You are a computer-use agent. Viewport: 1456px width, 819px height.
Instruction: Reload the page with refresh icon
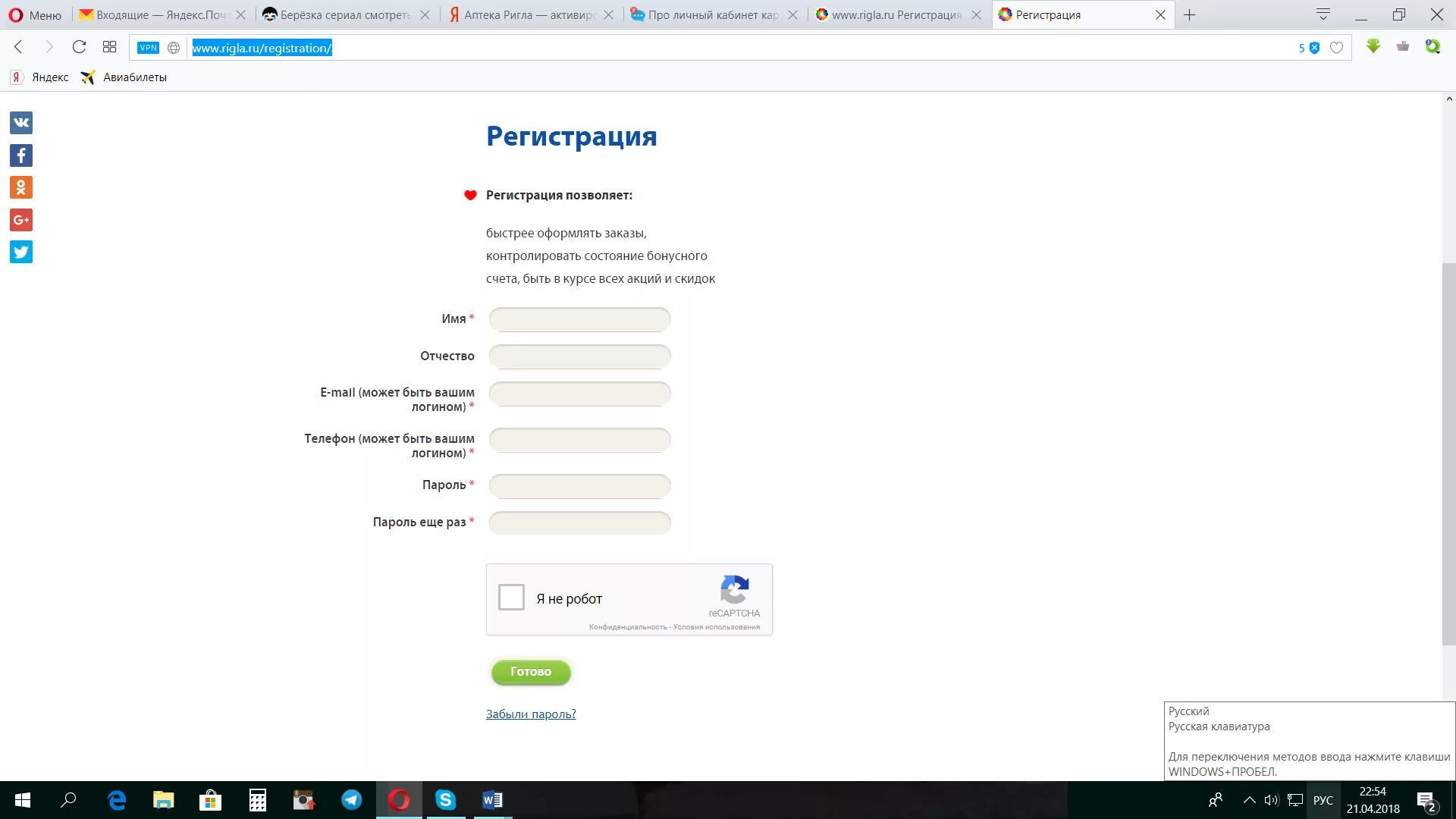click(x=79, y=47)
